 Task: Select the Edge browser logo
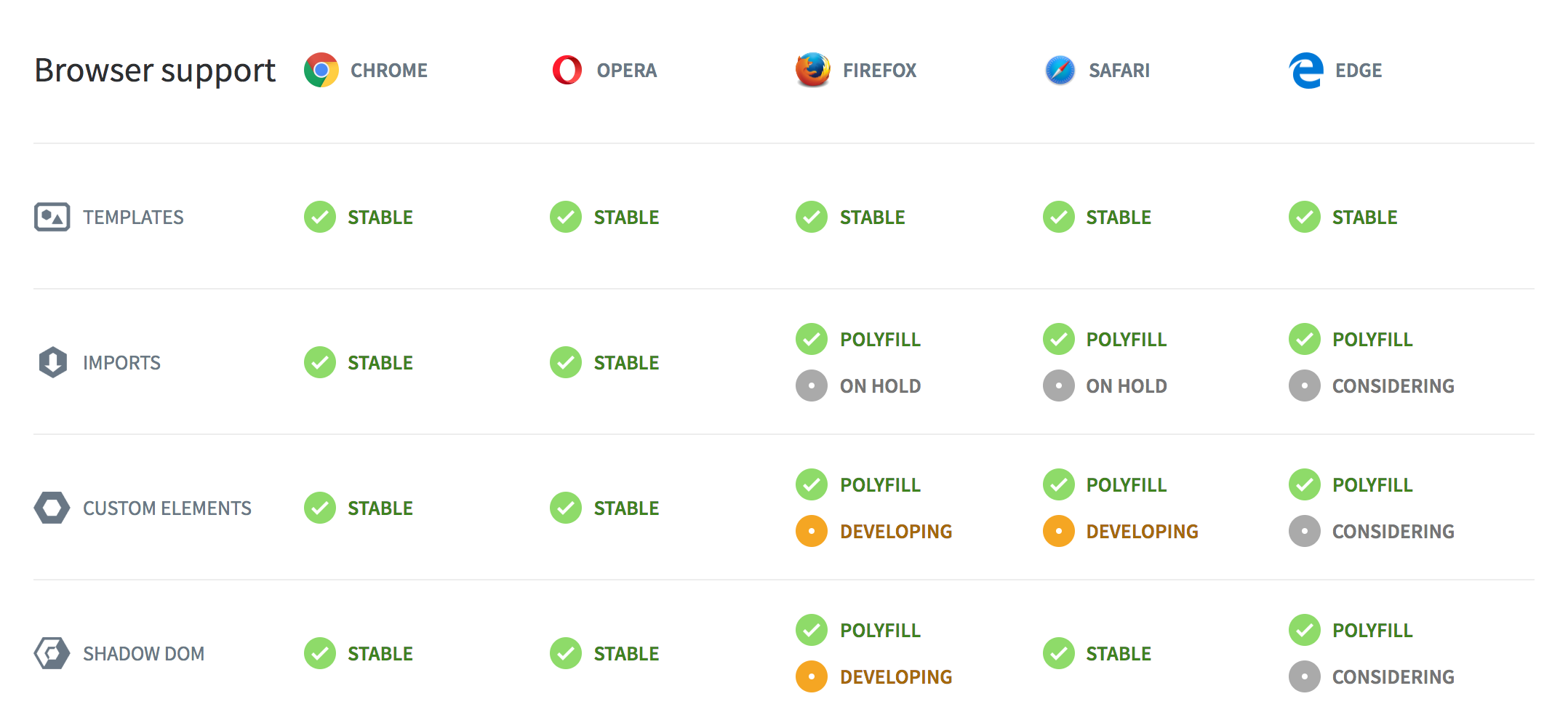pos(1305,71)
